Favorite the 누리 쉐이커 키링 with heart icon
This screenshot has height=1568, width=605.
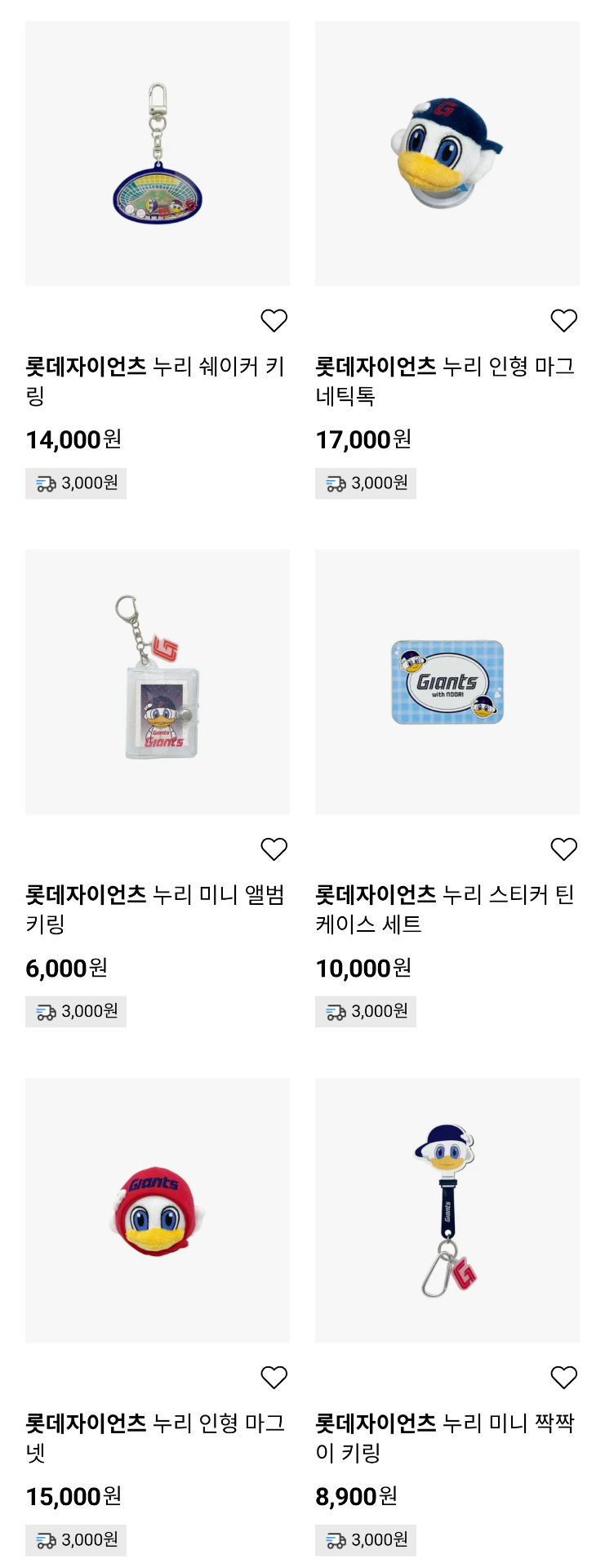pyautogui.click(x=274, y=321)
